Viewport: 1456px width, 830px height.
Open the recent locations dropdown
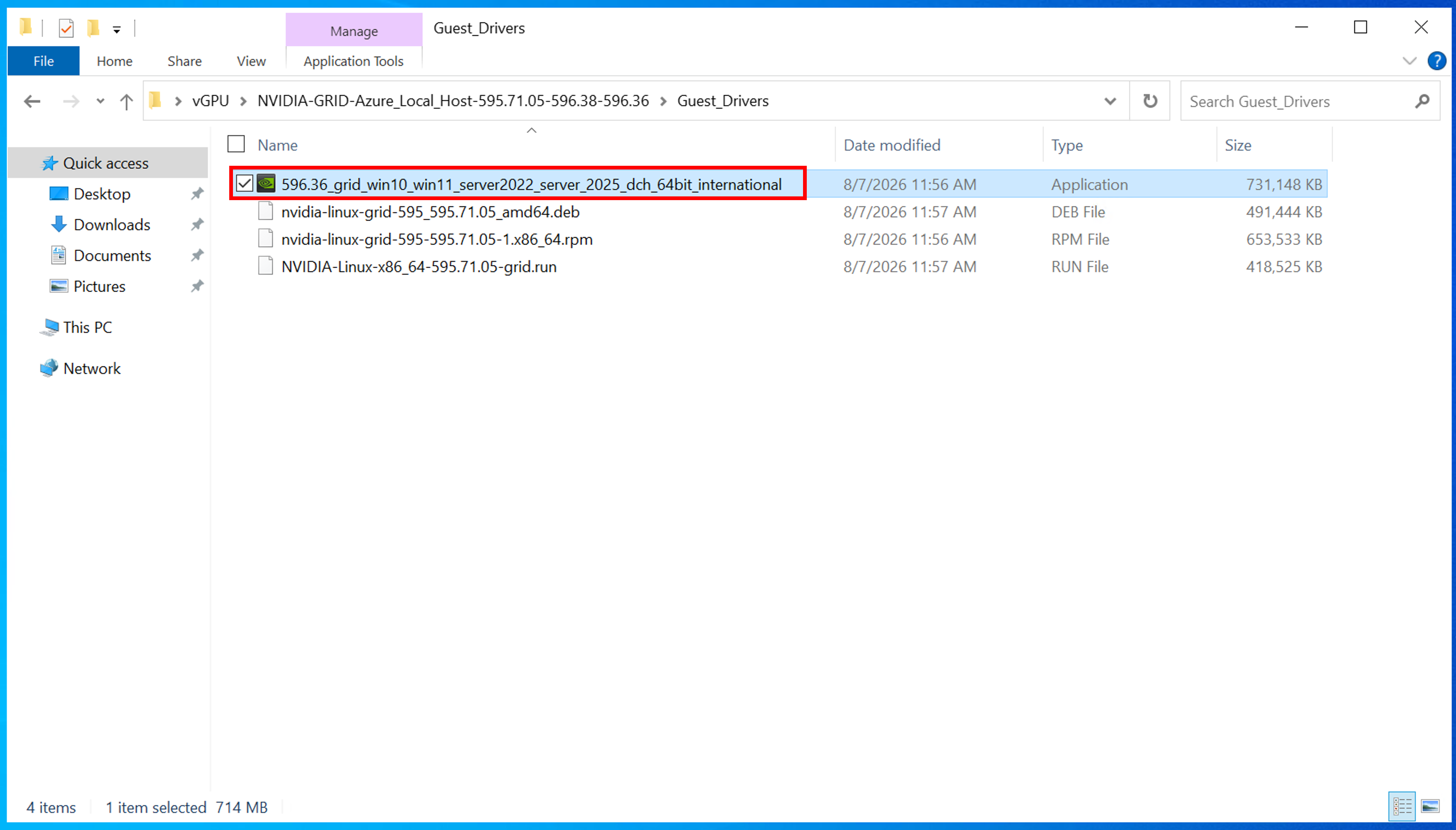click(x=100, y=102)
